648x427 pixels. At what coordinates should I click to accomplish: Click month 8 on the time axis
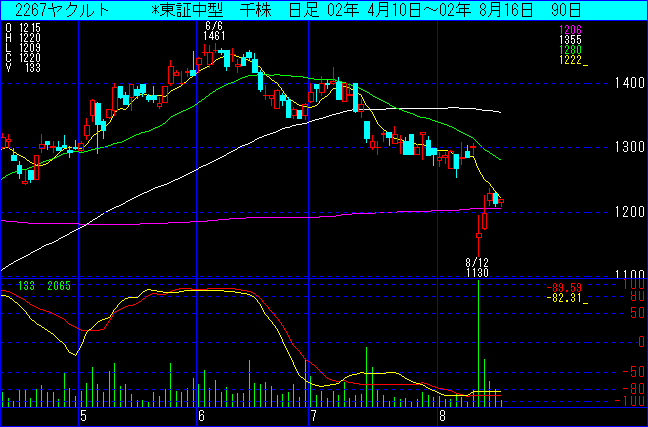(443, 416)
